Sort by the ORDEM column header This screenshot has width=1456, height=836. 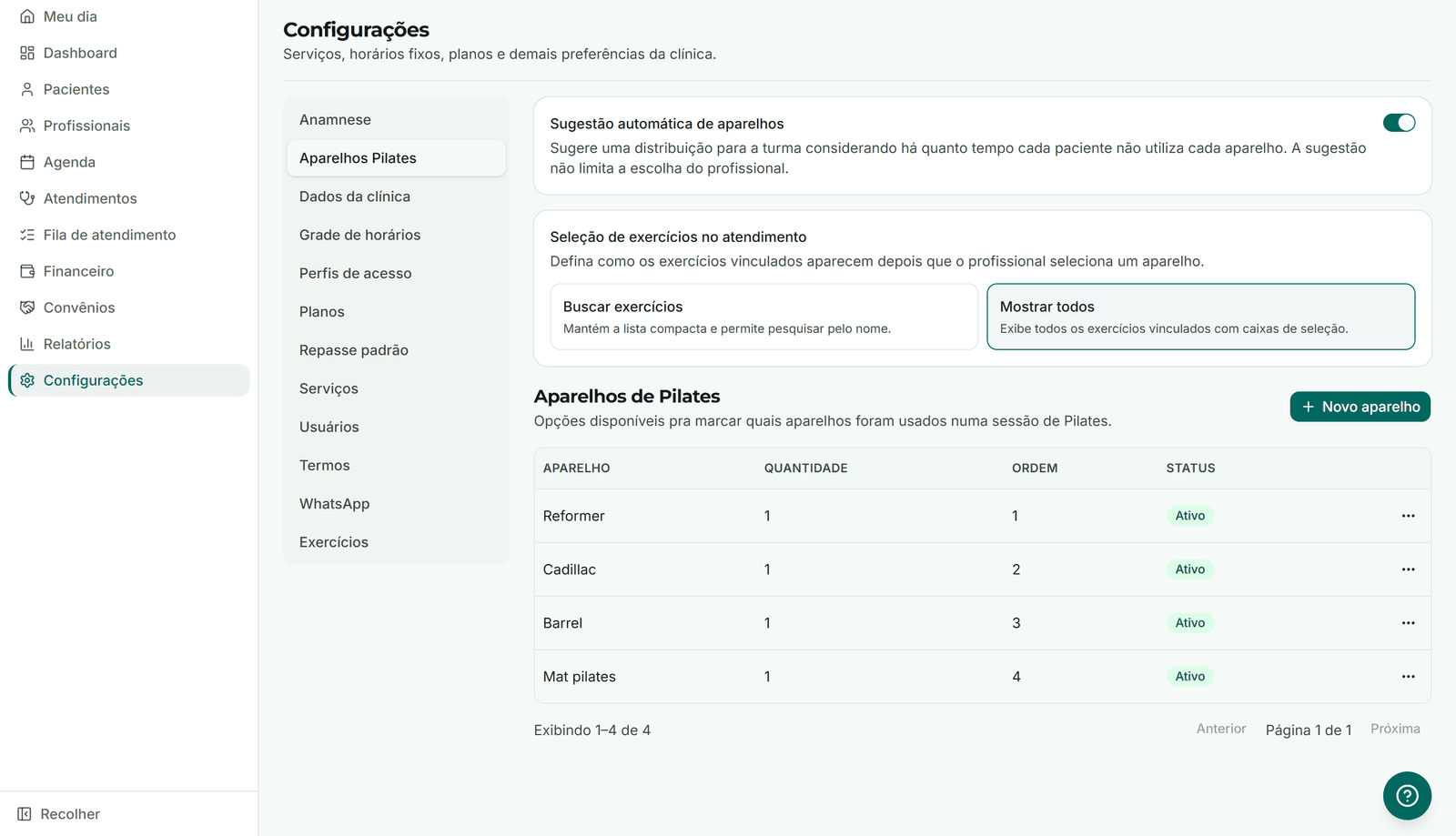(1035, 468)
